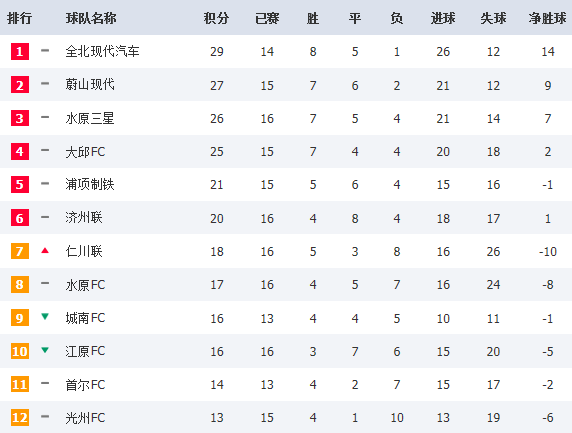Open team 全北现代汽车
The image size is (572, 433).
(103, 51)
